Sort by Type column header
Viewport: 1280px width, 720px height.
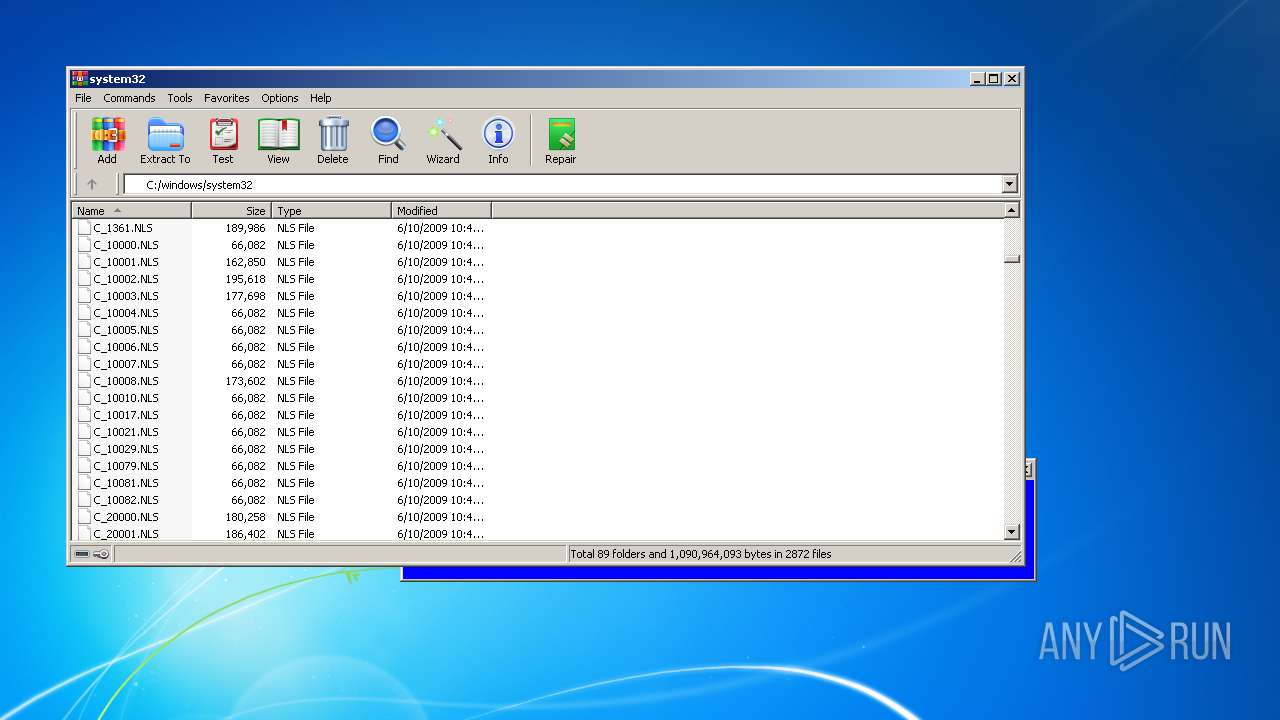[x=331, y=211]
